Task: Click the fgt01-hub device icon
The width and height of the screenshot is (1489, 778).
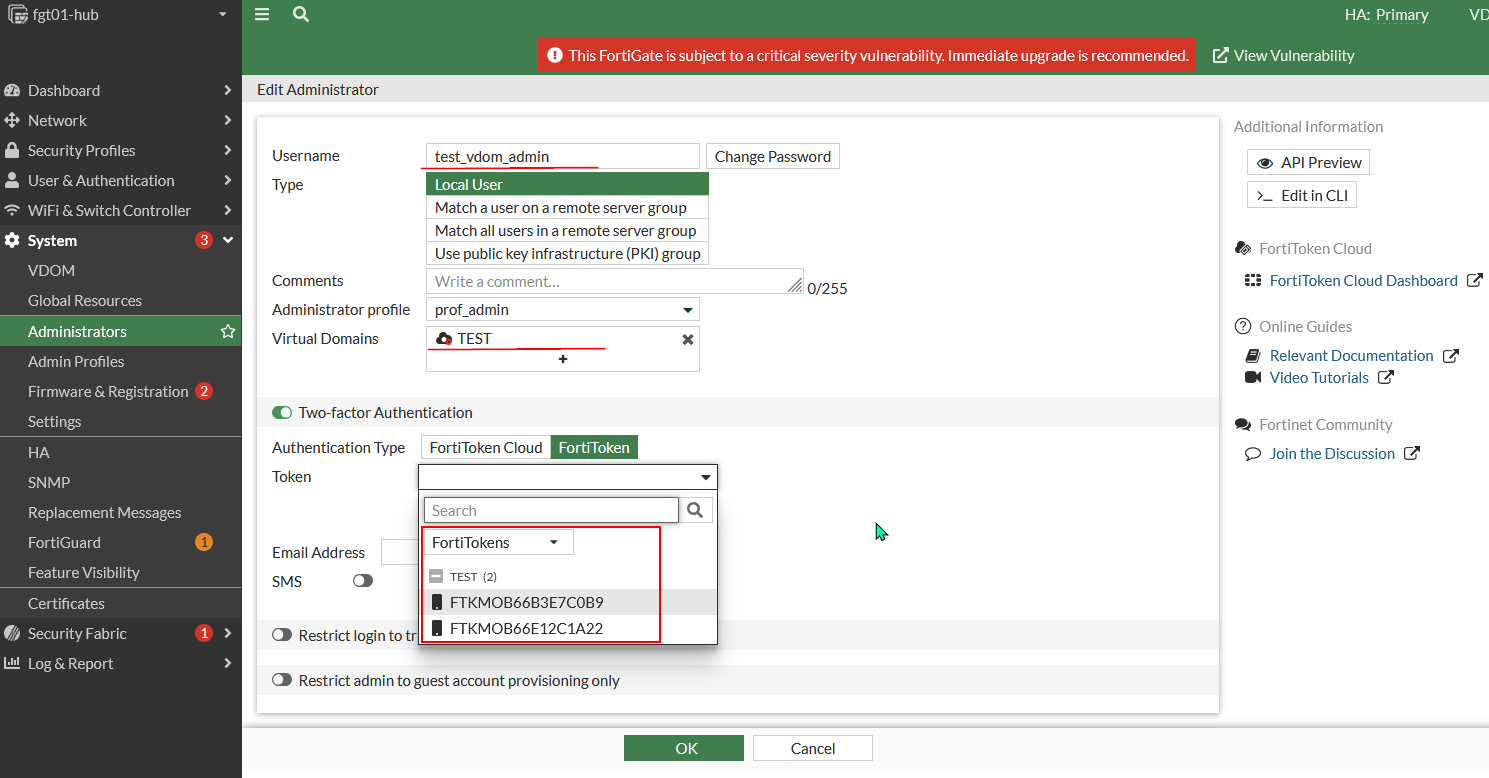Action: pos(17,14)
